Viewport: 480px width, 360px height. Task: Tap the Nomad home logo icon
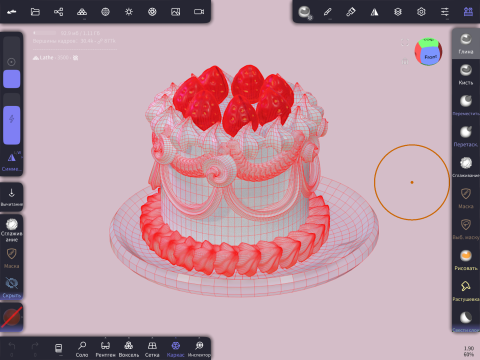12,12
